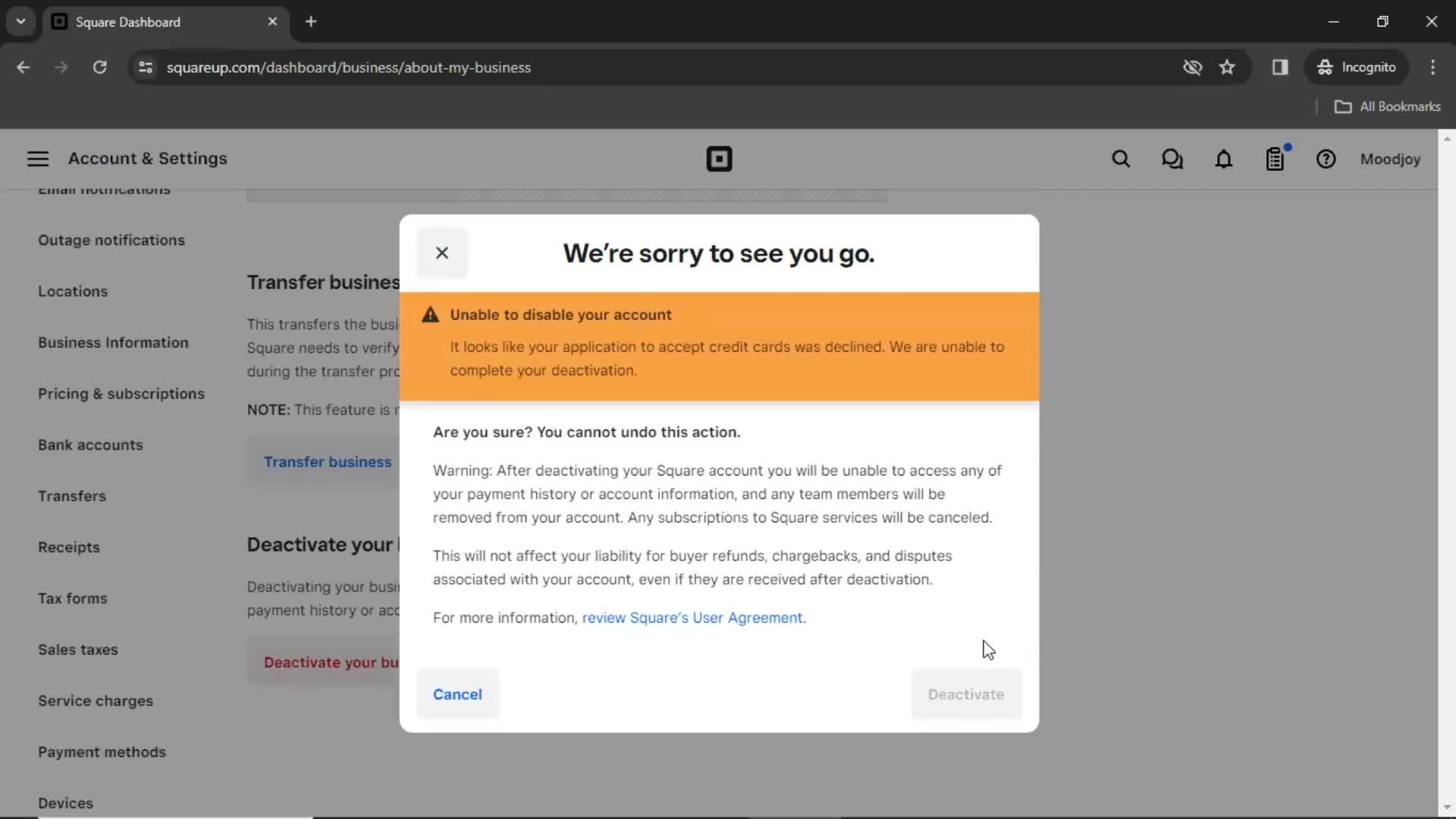
Task: Open Pricing & subscriptions in sidebar
Action: click(x=121, y=394)
